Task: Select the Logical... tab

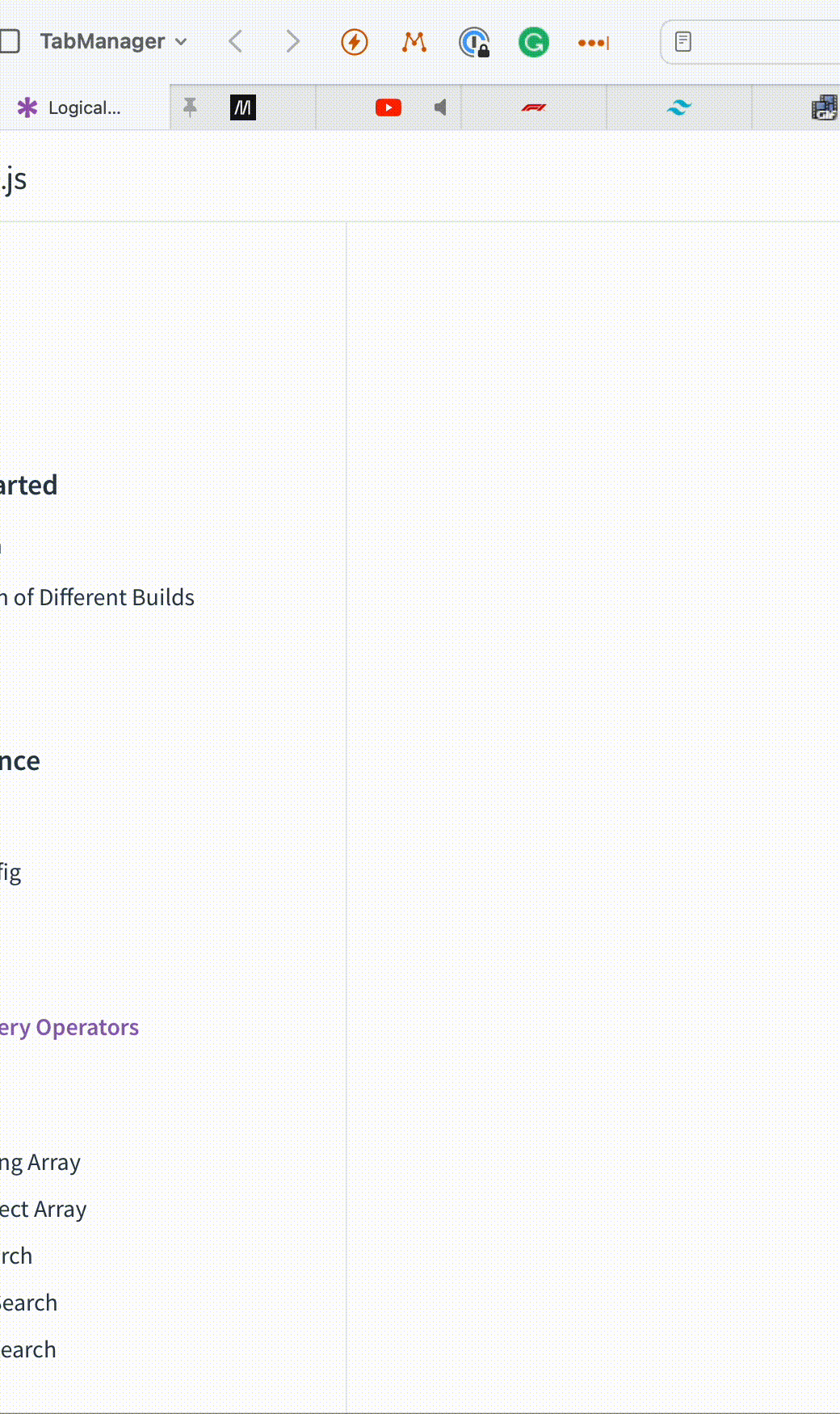Action: tap(85, 107)
